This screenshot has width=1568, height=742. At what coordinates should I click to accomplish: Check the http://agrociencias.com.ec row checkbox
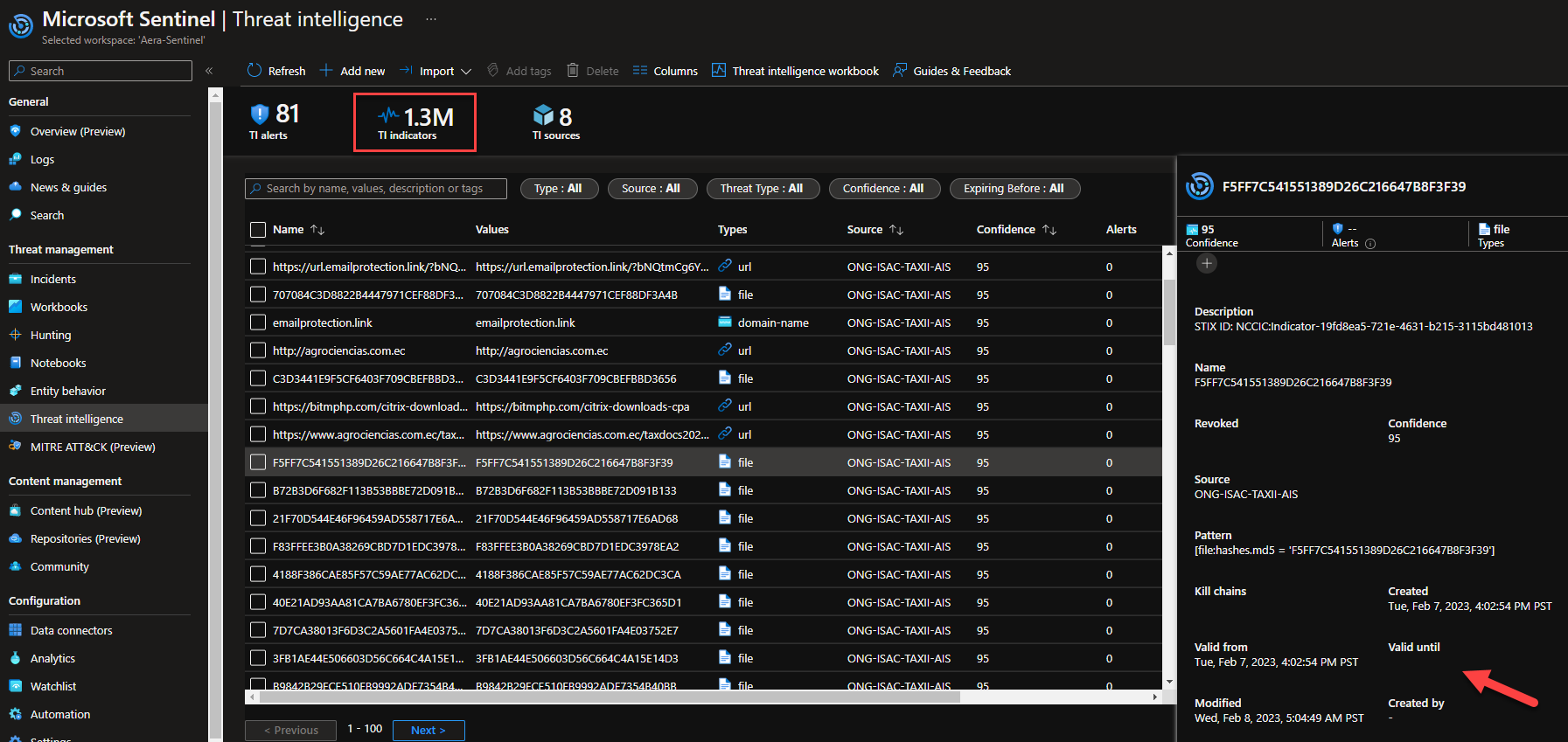[258, 350]
